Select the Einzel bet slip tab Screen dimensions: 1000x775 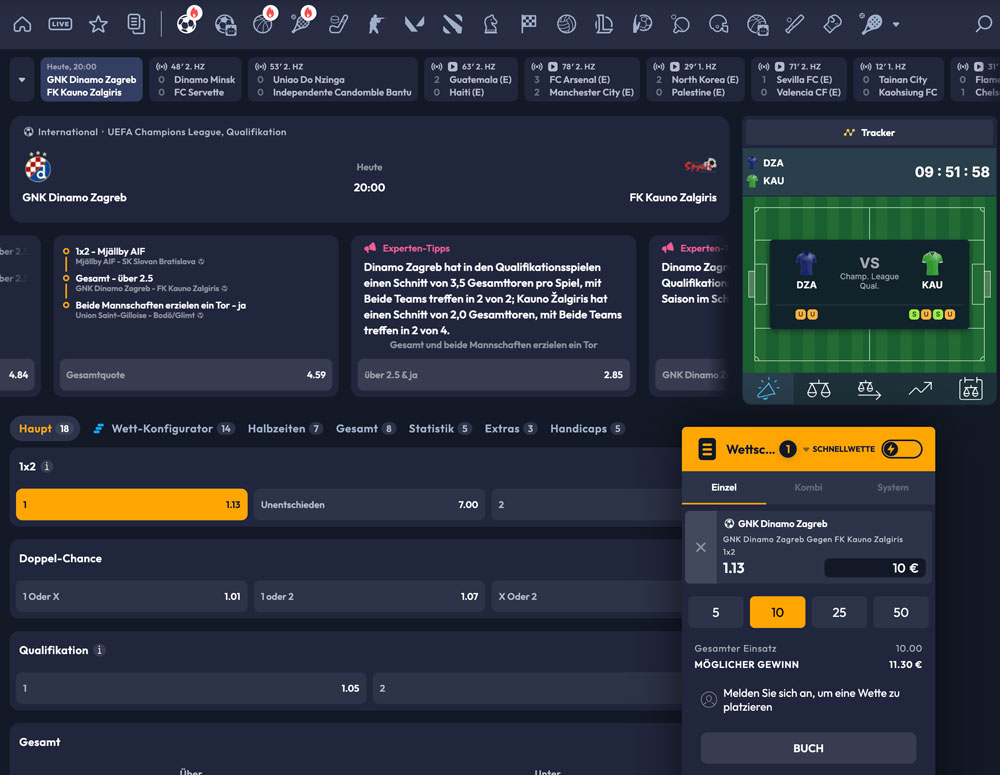724,487
